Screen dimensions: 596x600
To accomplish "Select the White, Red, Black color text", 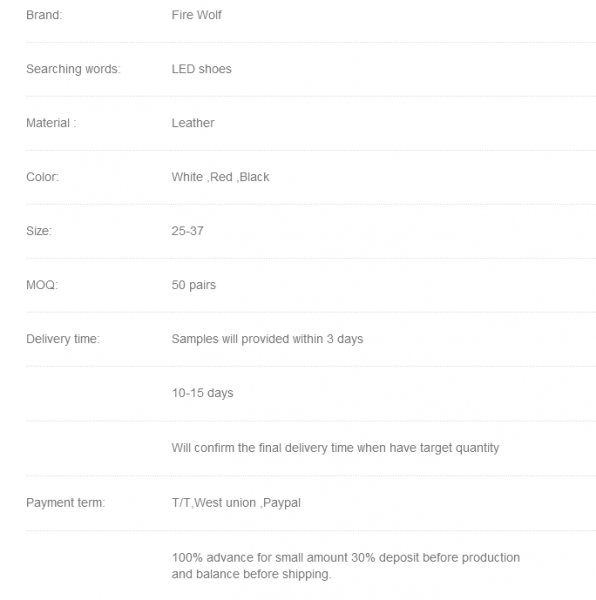I will click(x=220, y=177).
